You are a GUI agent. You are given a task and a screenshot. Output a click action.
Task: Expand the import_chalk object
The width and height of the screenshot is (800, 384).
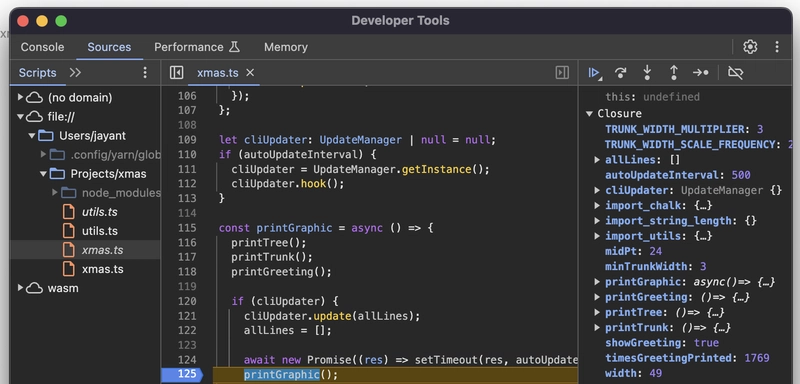[597, 206]
